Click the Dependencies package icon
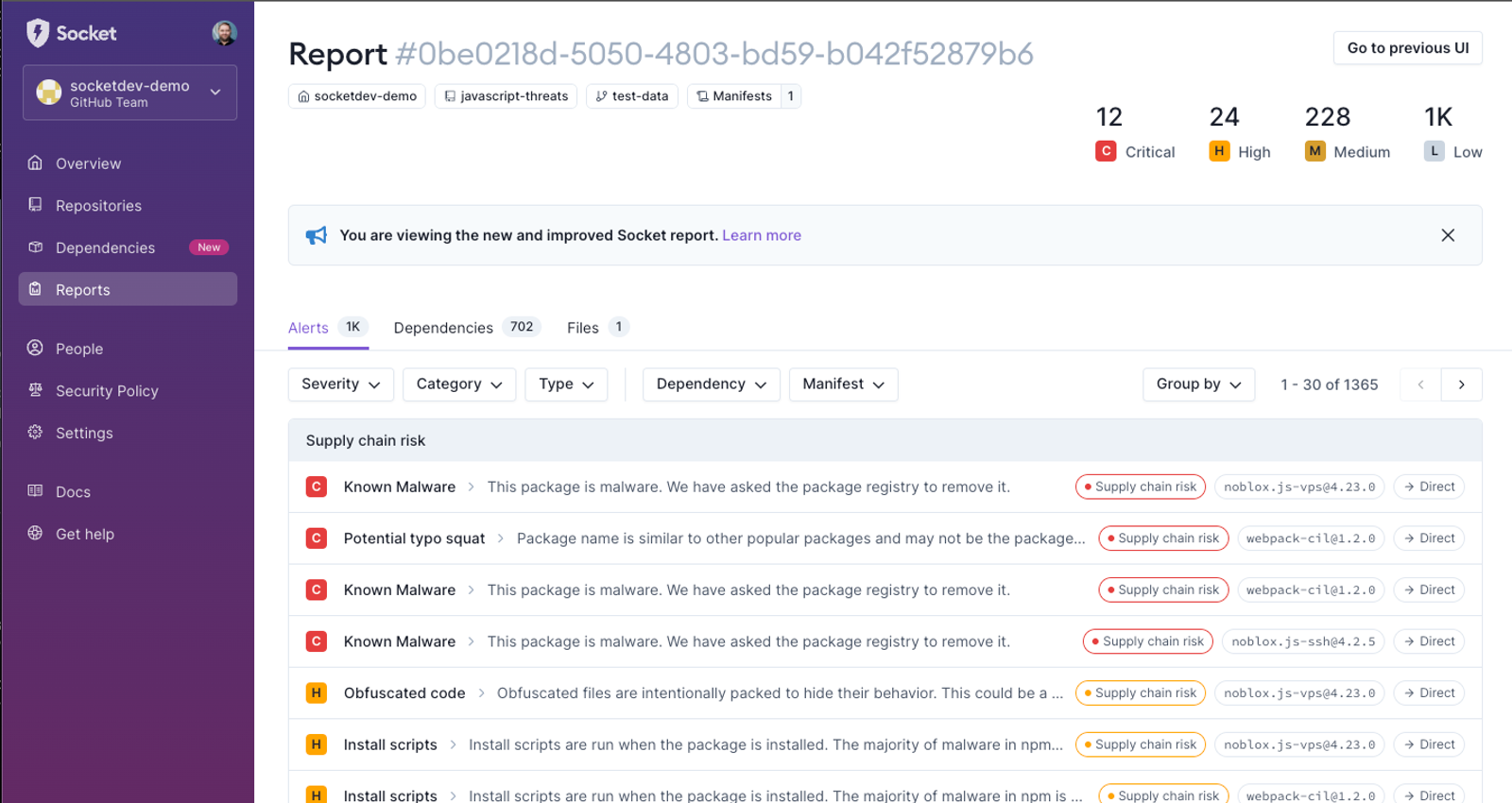1512x803 pixels. click(35, 248)
